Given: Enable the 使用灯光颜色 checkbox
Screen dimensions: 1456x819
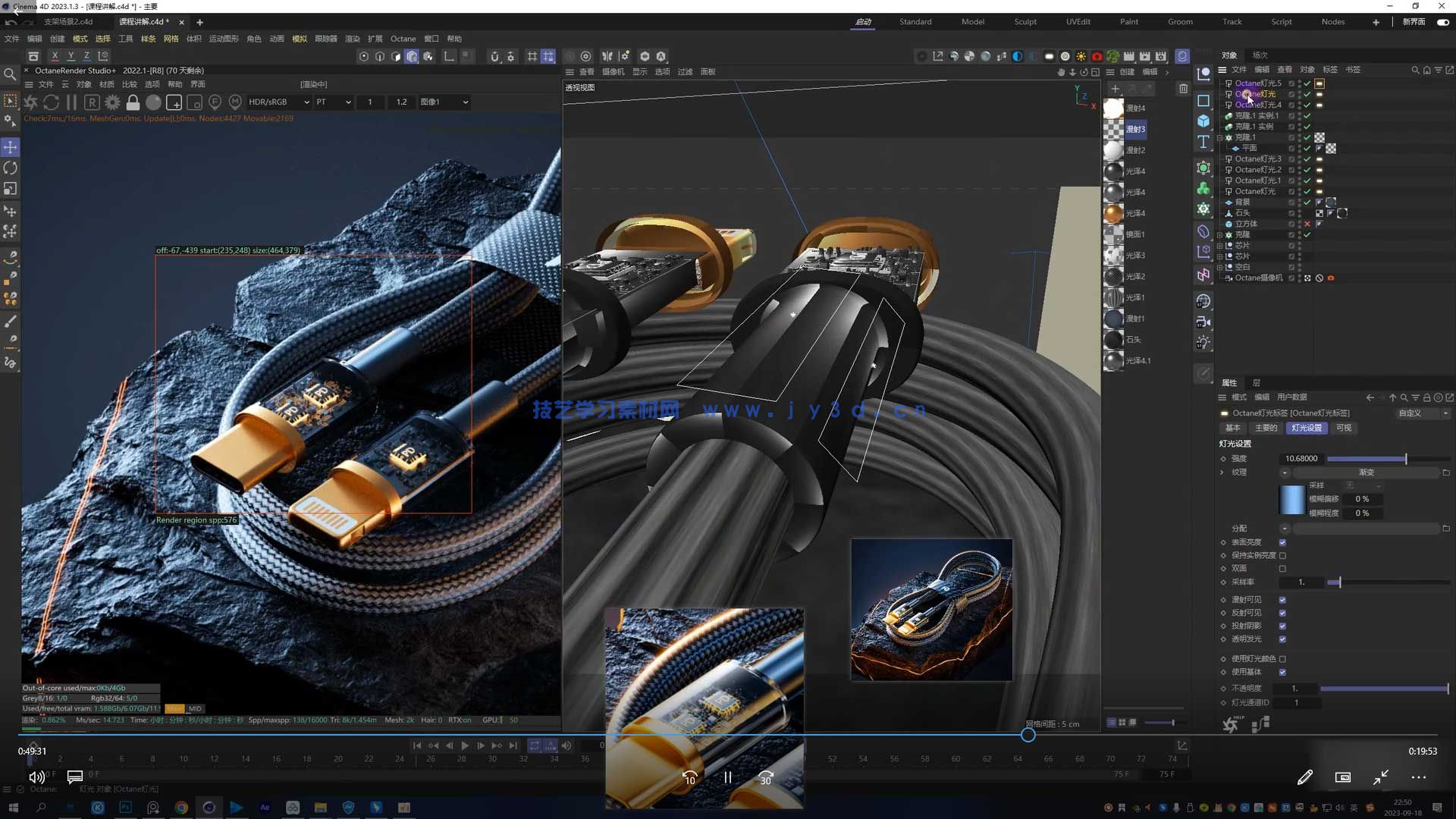Looking at the screenshot, I should 1282,659.
